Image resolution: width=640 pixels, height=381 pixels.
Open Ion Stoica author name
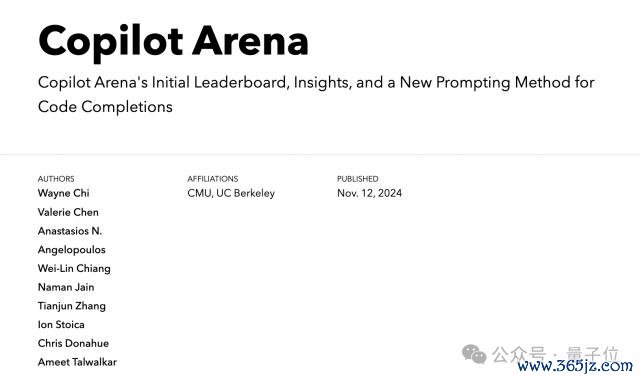tap(61, 325)
